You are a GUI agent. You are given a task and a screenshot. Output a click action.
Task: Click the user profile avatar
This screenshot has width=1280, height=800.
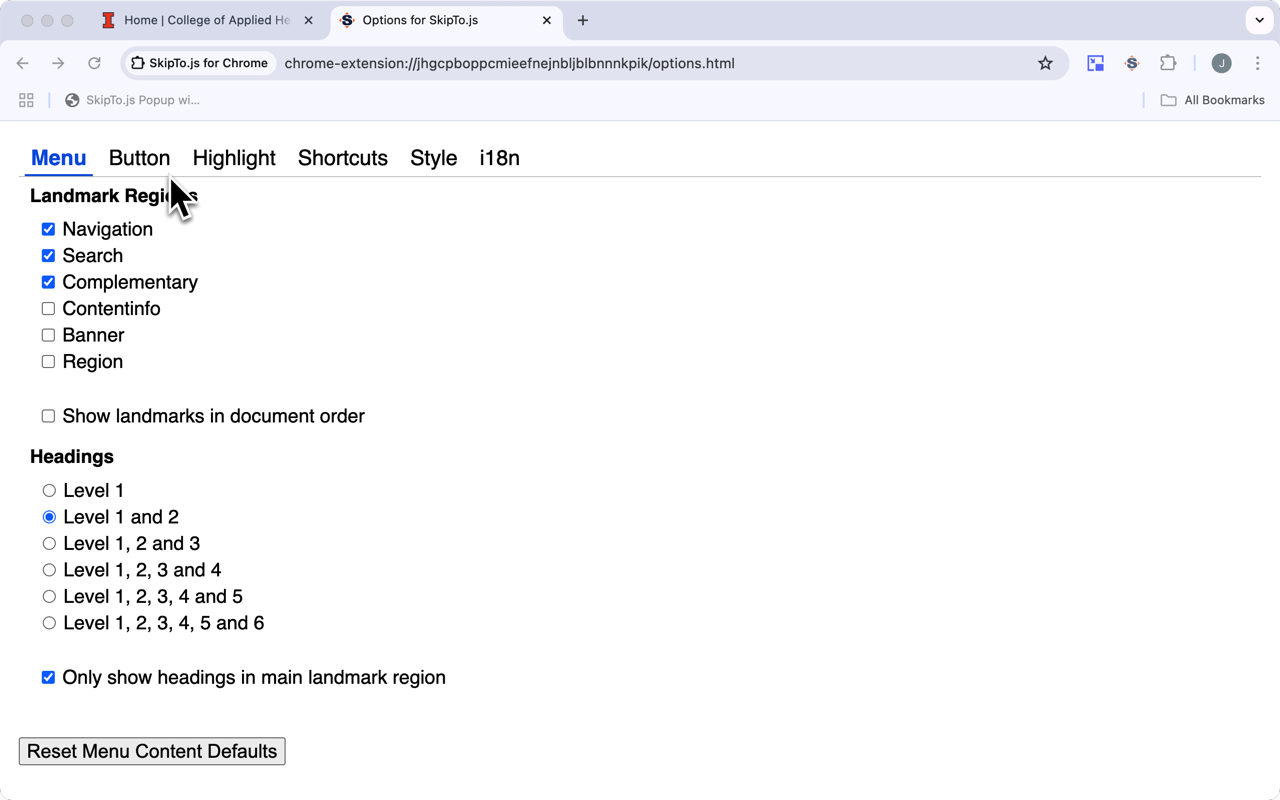pyautogui.click(x=1221, y=63)
